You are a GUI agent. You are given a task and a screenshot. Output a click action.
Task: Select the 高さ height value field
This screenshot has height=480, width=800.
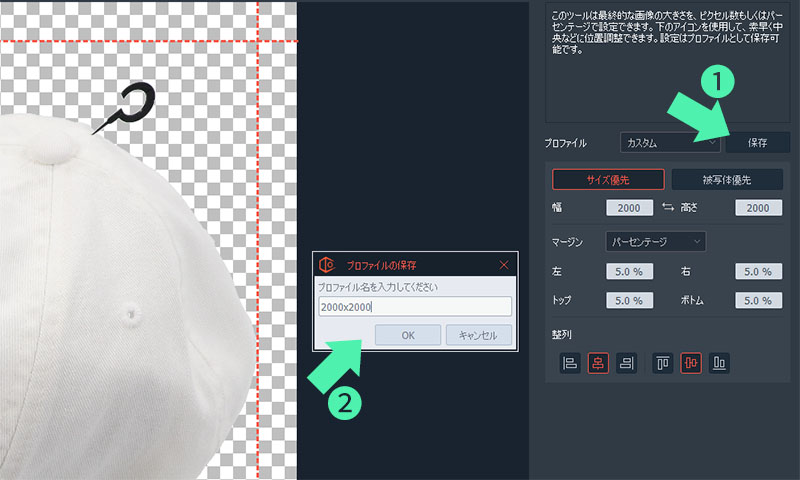(757, 208)
